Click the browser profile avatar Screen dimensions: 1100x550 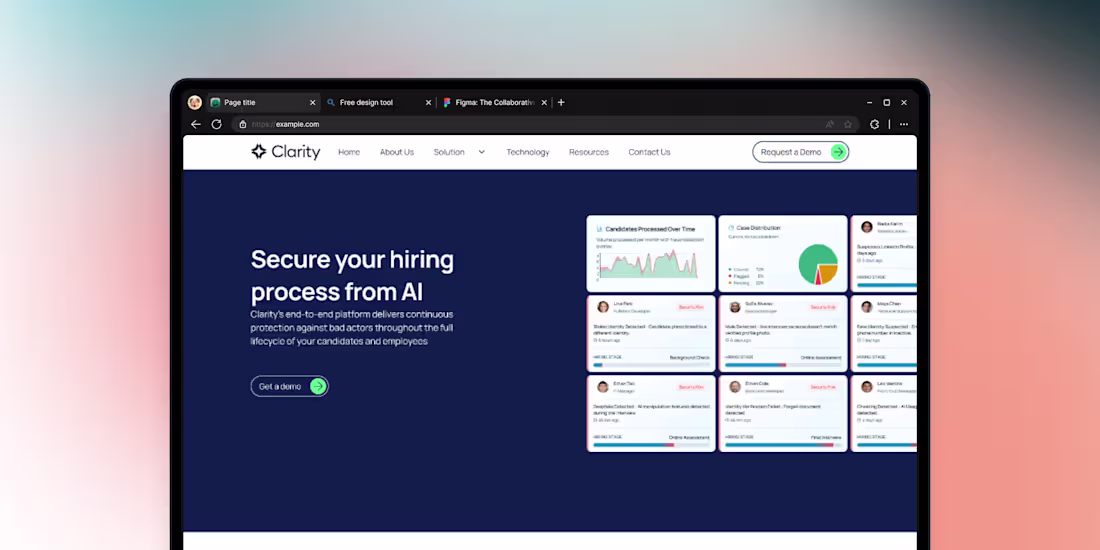pos(194,102)
